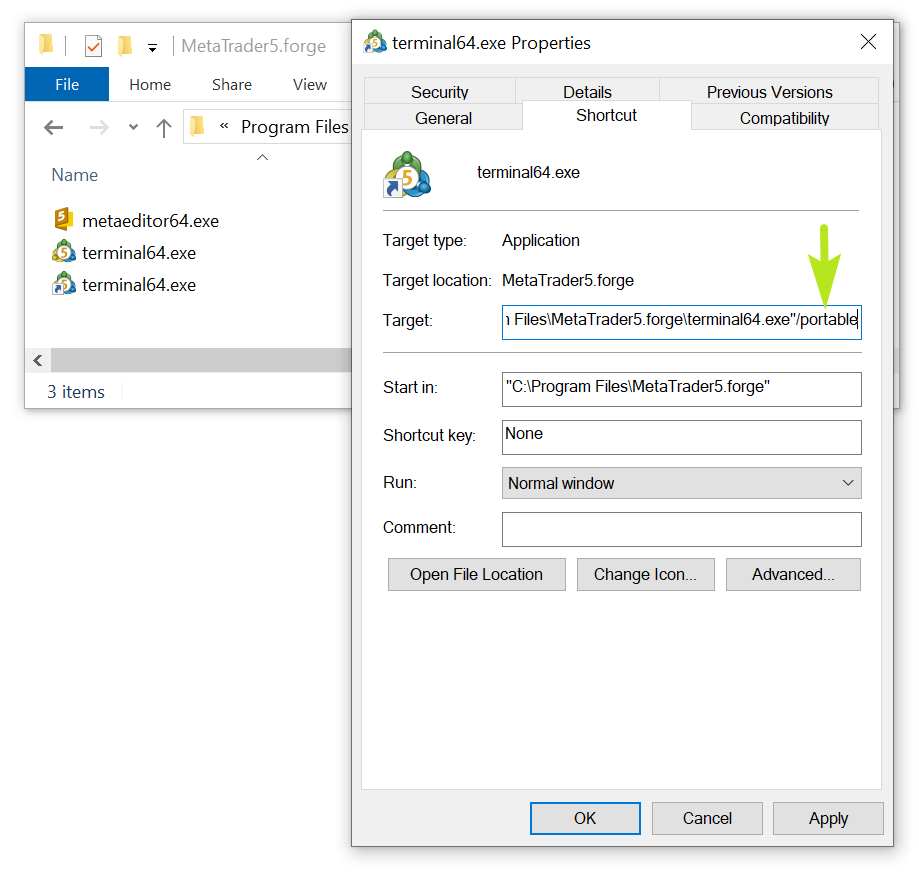Open the recent locations chevron in Explorer

[133, 127]
